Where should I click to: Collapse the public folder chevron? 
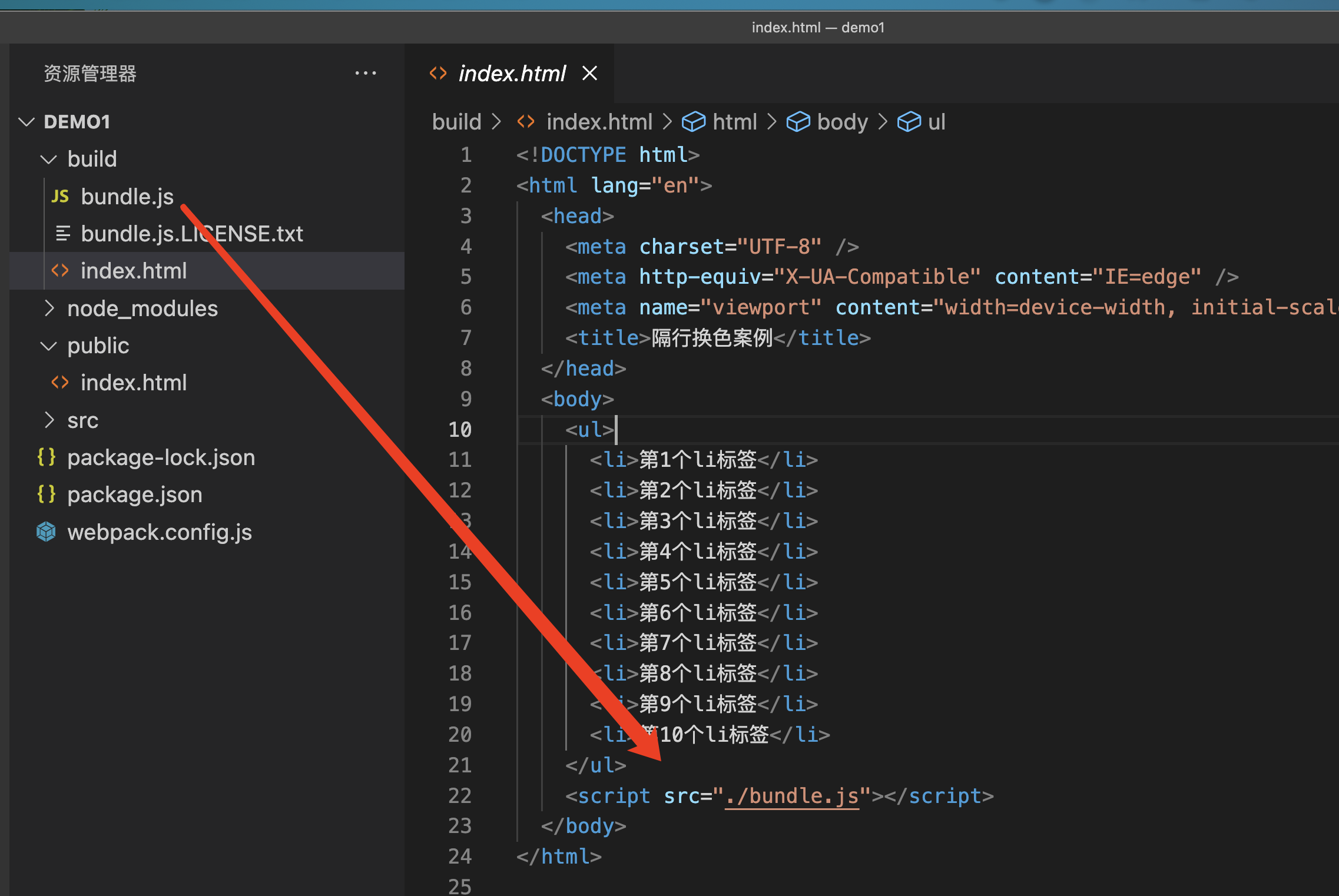(48, 346)
